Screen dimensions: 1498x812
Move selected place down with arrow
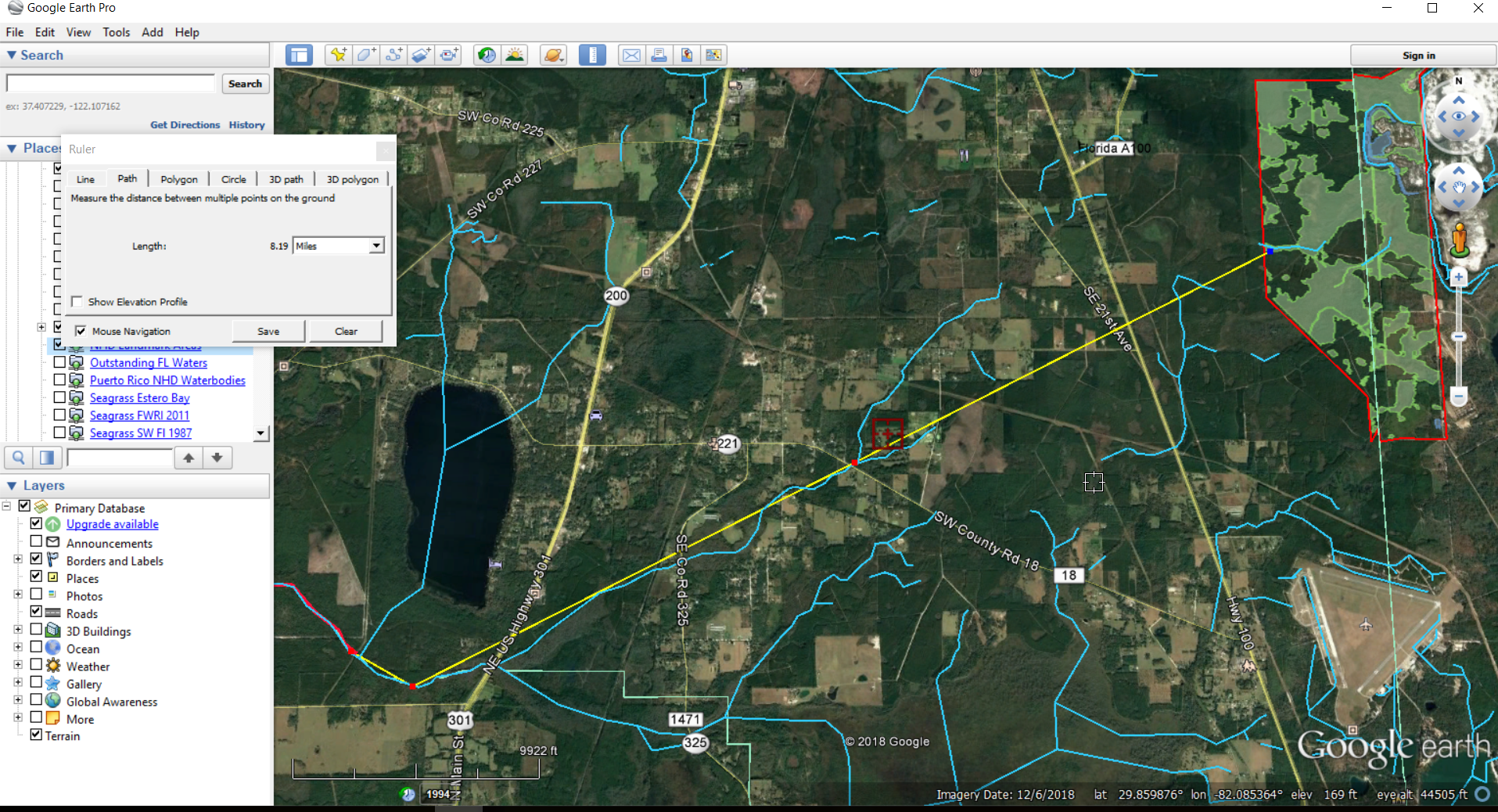point(217,458)
